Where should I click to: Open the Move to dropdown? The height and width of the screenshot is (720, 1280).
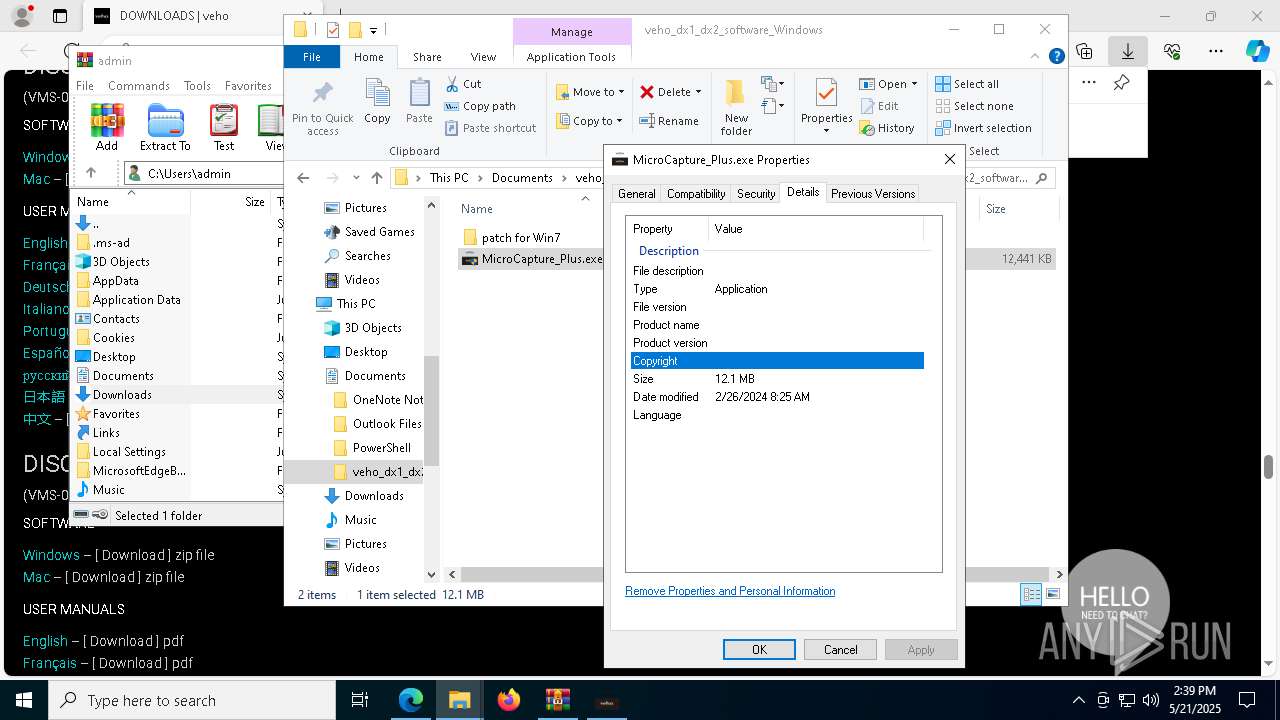click(x=590, y=92)
